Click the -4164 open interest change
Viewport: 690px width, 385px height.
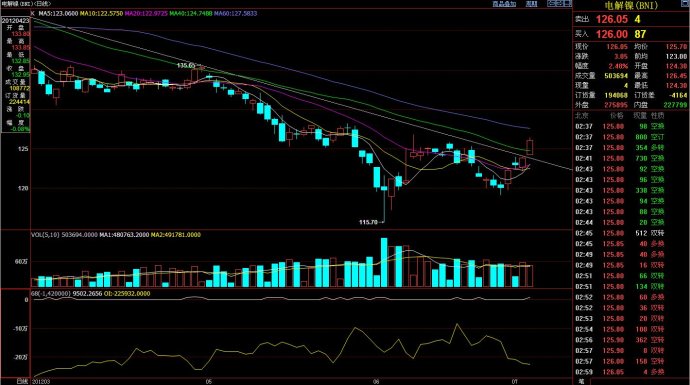(678, 95)
